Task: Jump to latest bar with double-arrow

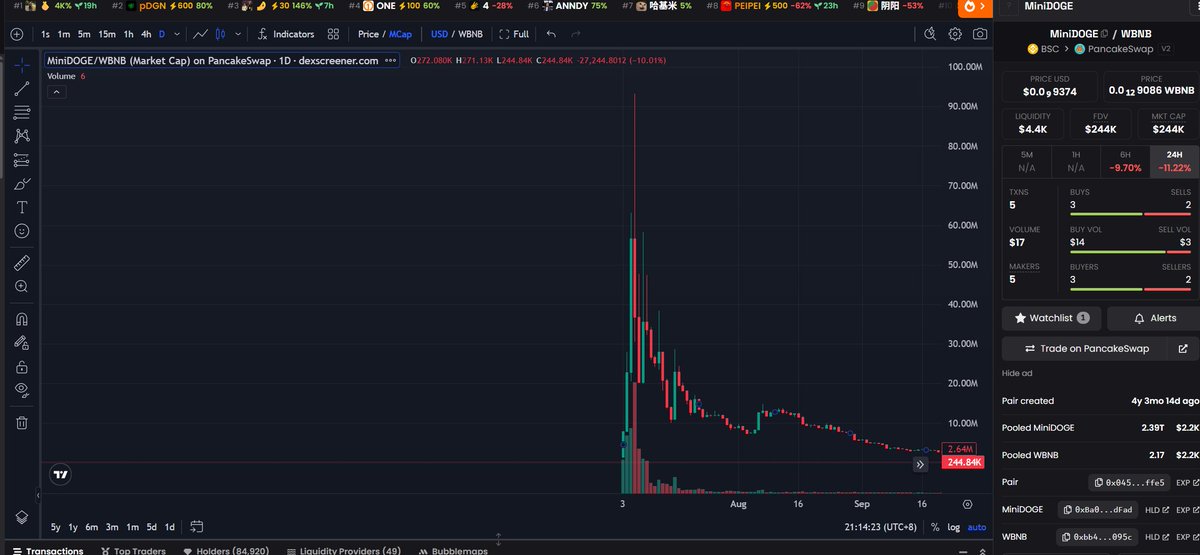Action: click(919, 464)
